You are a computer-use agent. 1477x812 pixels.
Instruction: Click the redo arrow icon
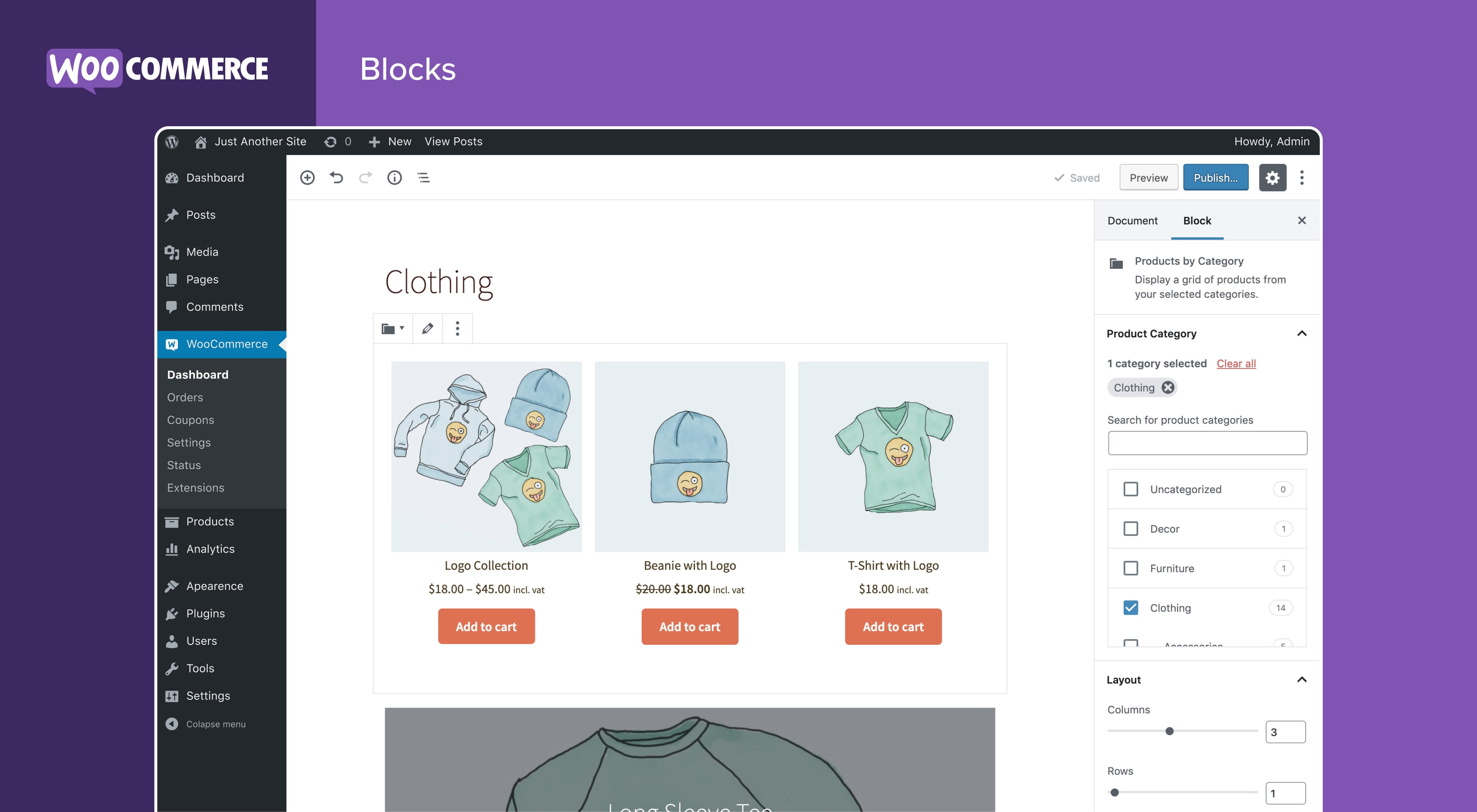point(366,178)
